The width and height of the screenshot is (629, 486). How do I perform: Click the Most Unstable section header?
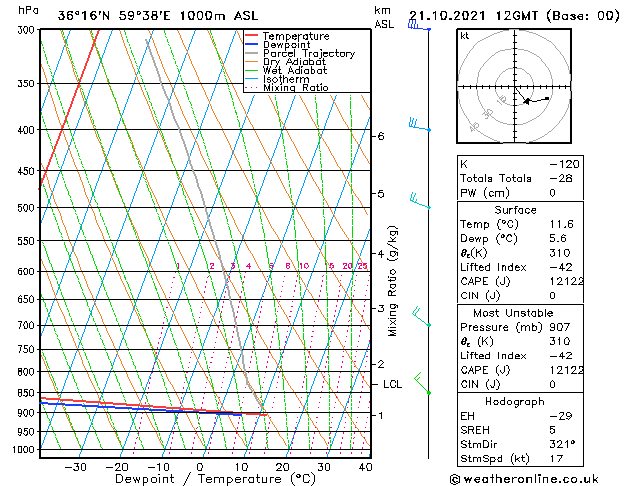[x=513, y=313]
